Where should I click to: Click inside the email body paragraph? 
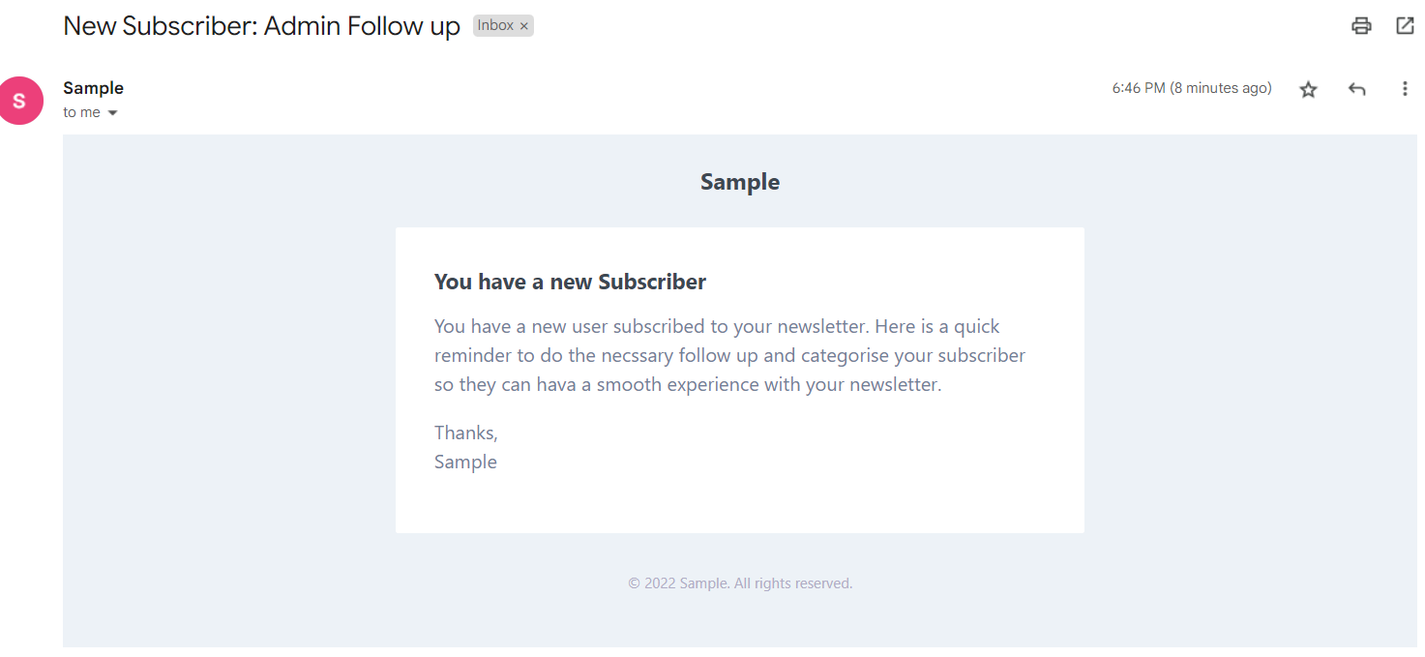[729, 354]
